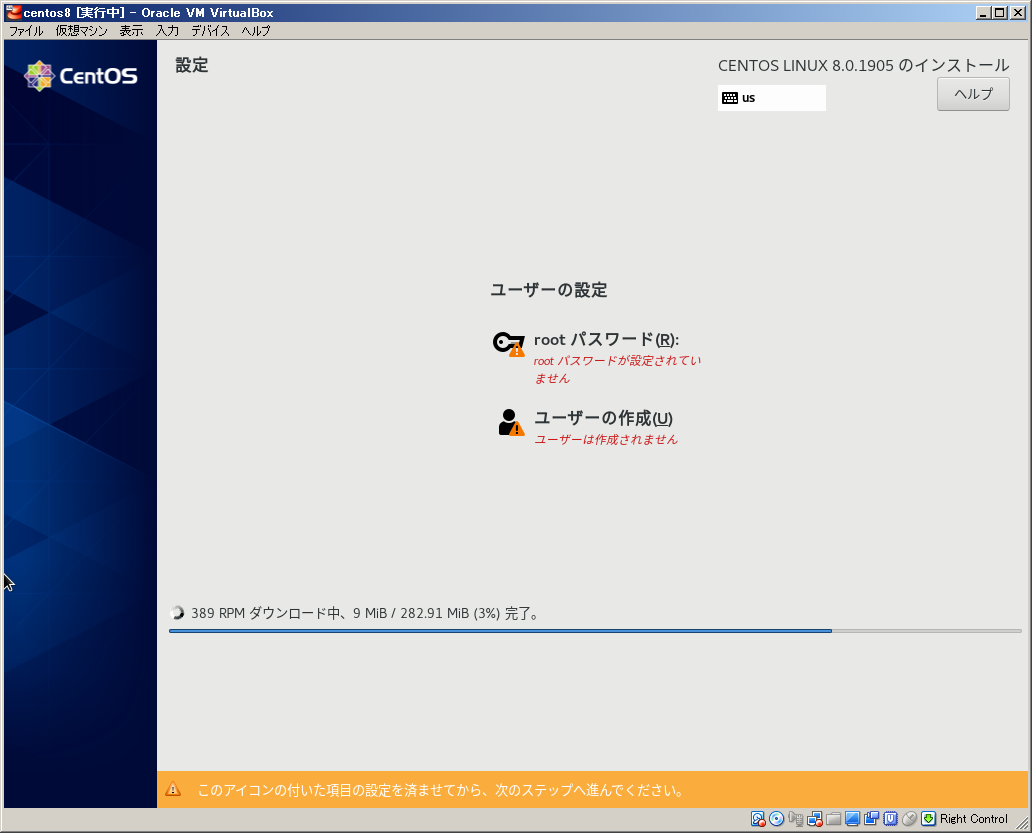Click the VirtualBox title bar app icon
This screenshot has width=1032, height=833.
tap(13, 12)
